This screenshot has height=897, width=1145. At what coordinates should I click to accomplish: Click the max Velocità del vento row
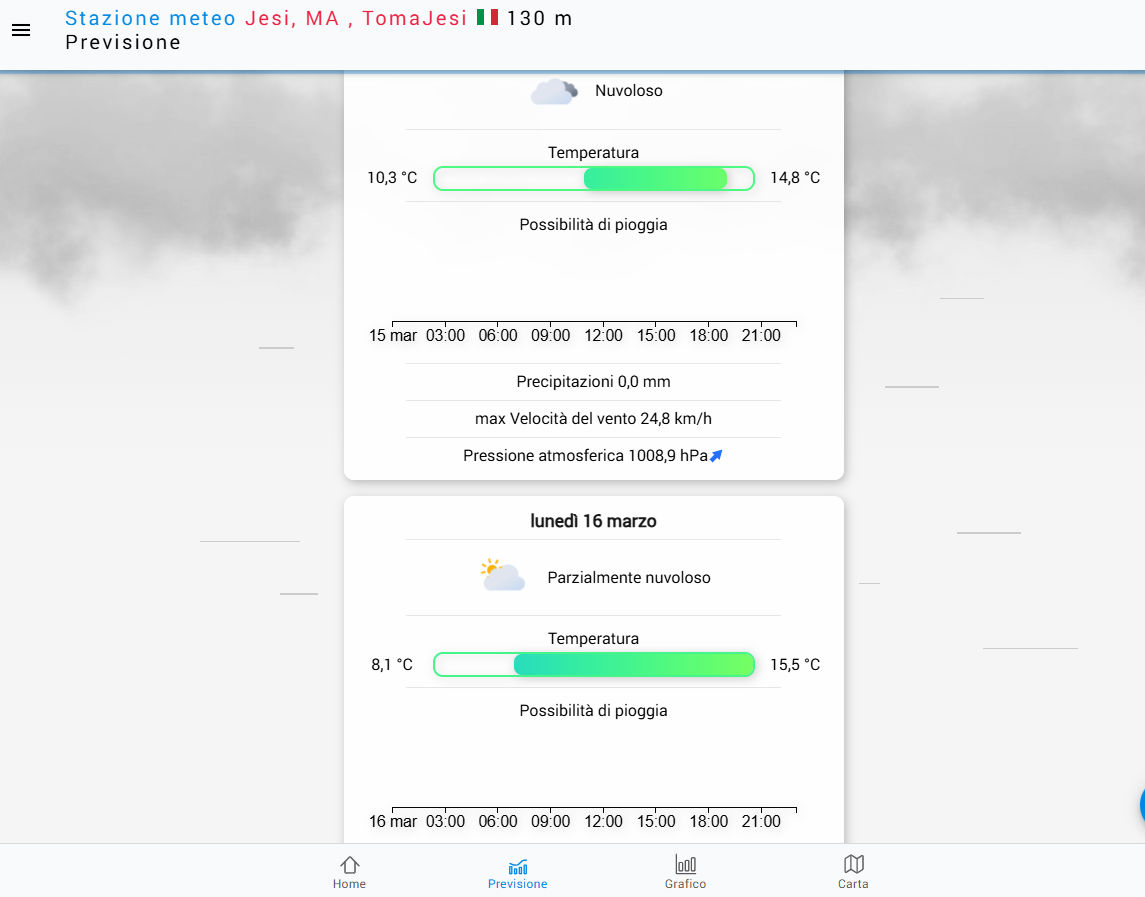(x=593, y=419)
